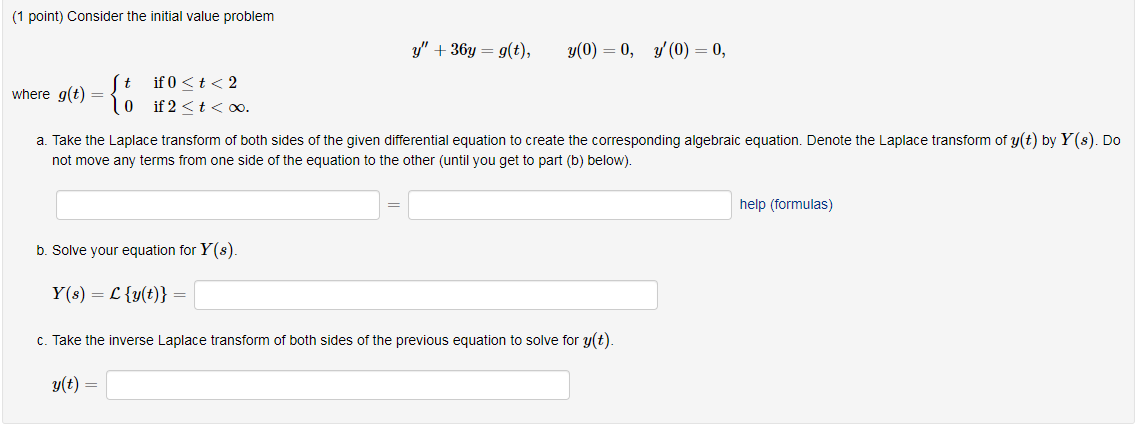Open the help (formulas) link
The height and width of the screenshot is (424, 1141).
tap(785, 204)
